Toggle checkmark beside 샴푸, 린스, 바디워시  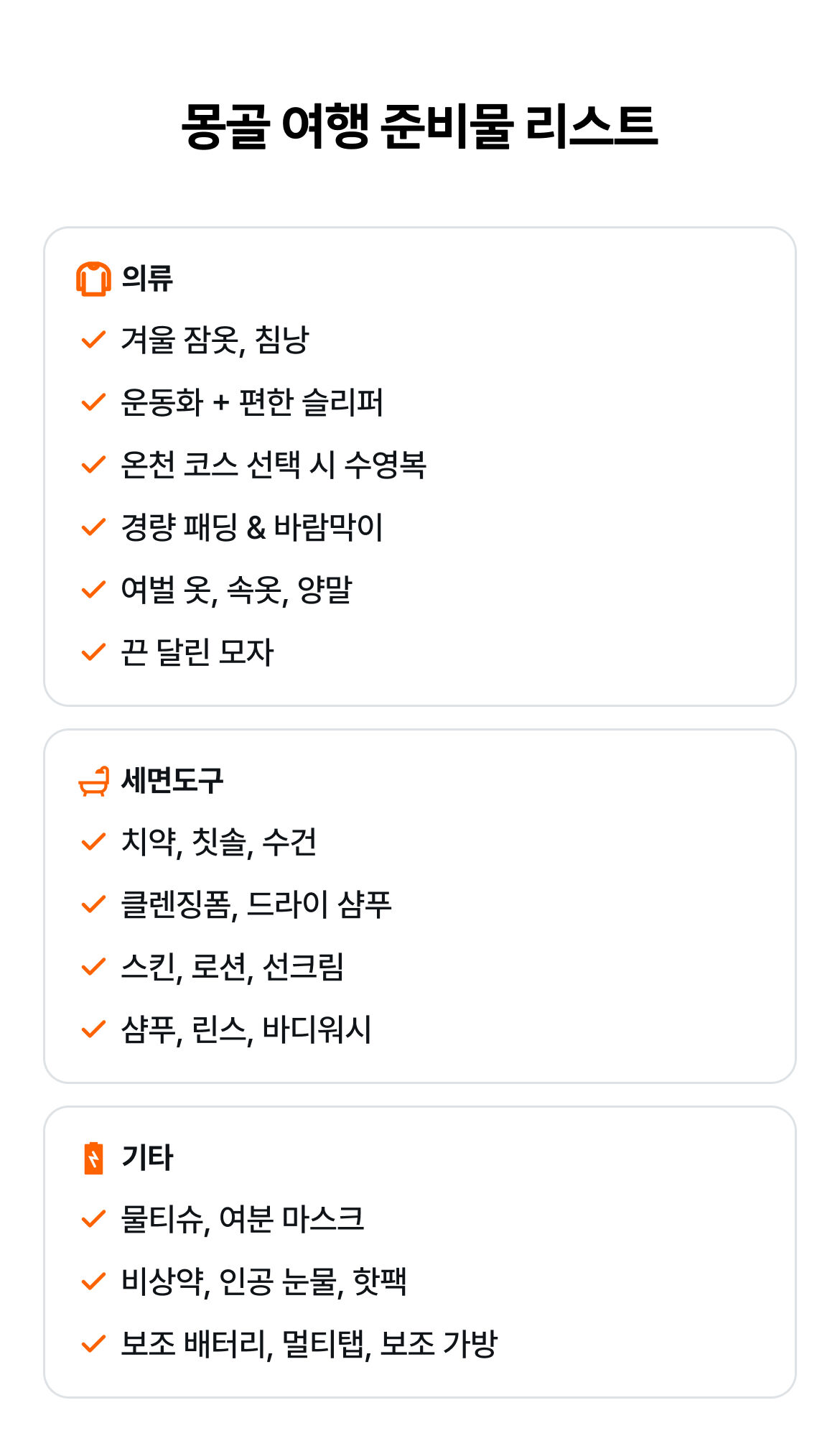click(93, 1029)
